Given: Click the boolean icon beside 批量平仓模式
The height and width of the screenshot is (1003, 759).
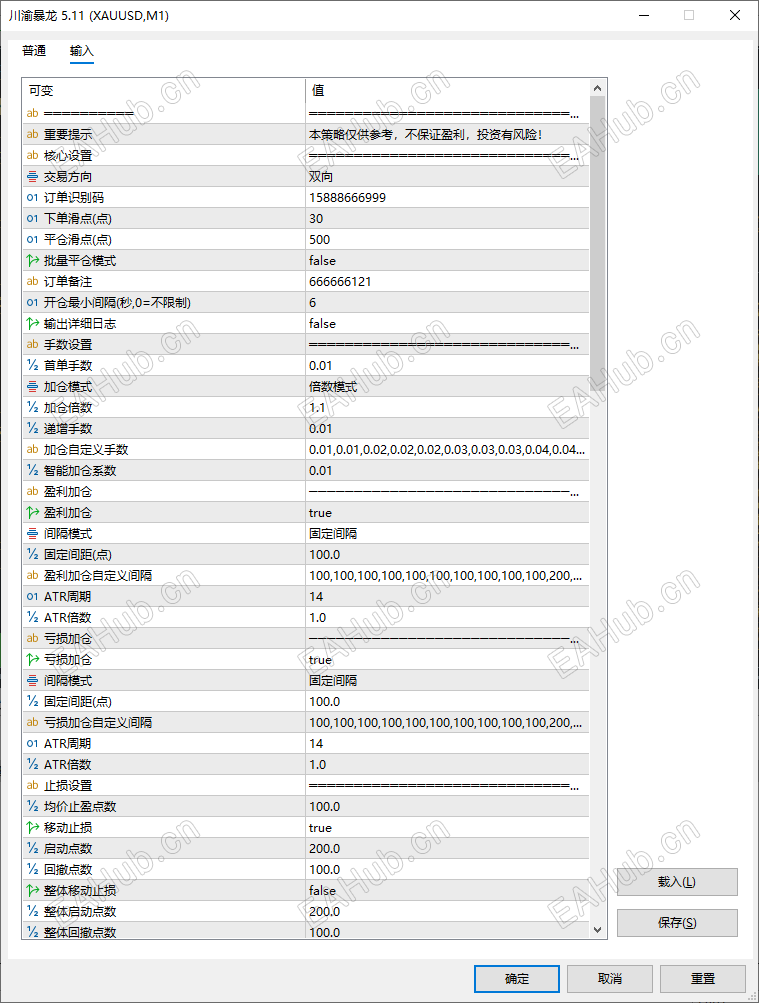Looking at the screenshot, I should [33, 260].
